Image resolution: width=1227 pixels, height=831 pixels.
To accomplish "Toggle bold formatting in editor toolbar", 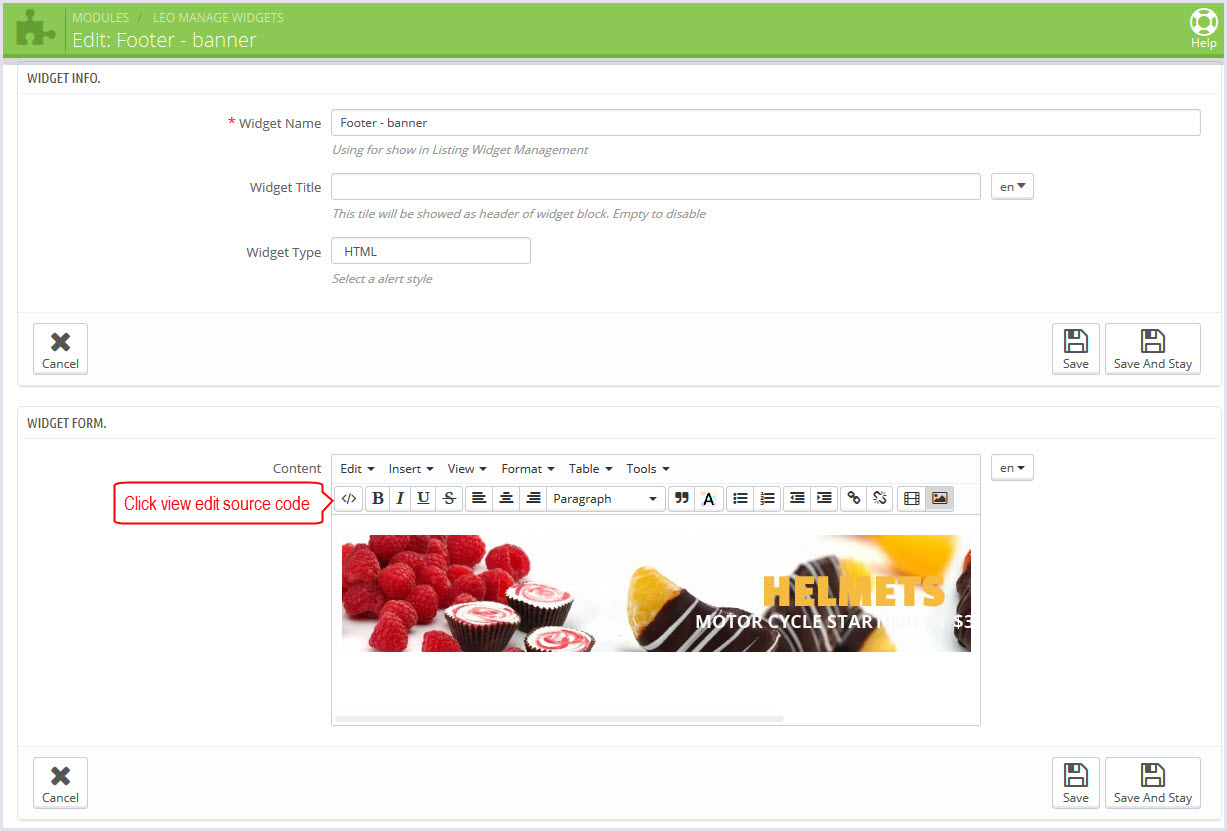I will pos(377,498).
